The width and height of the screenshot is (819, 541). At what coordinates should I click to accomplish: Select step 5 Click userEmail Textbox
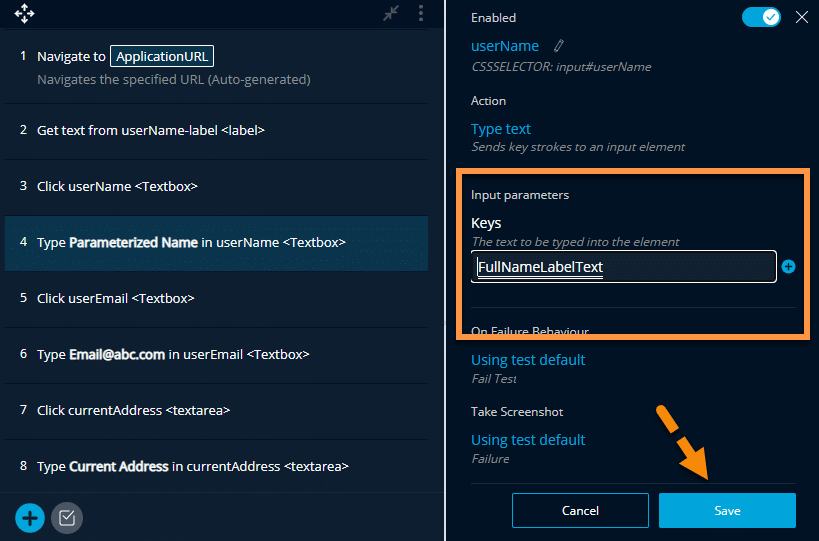[216, 299]
